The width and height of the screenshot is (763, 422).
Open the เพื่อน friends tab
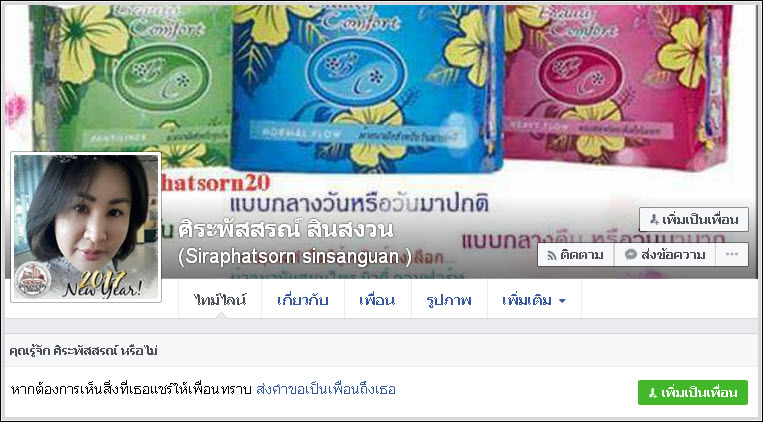tap(377, 300)
